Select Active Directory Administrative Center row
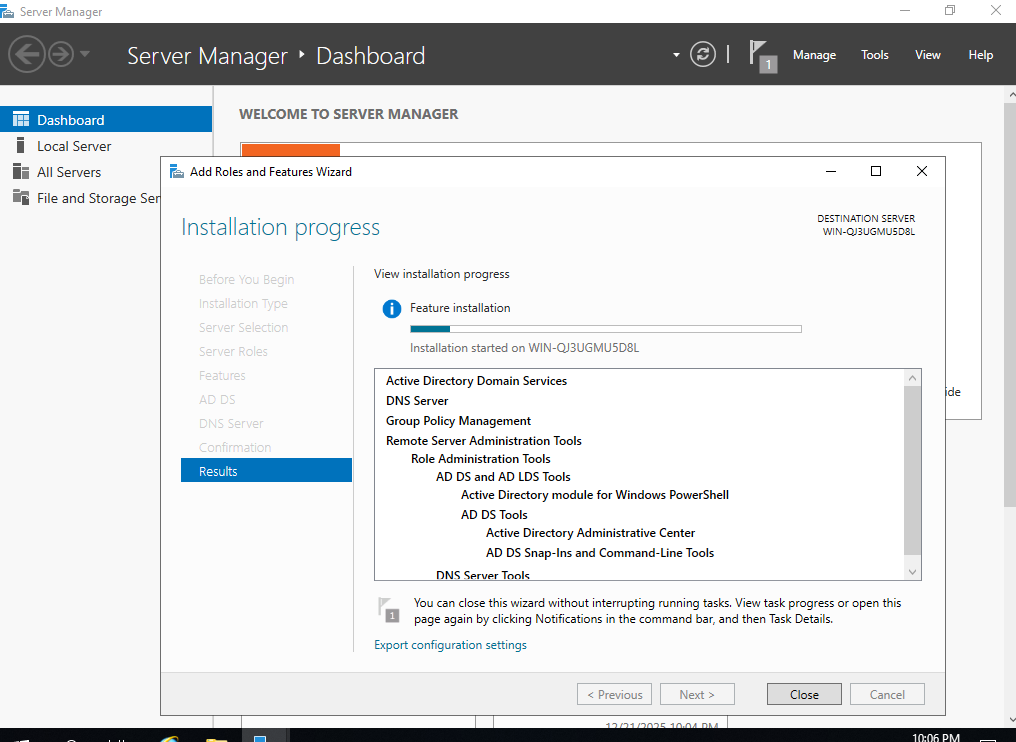Screen dimensions: 1016x742 click(590, 533)
